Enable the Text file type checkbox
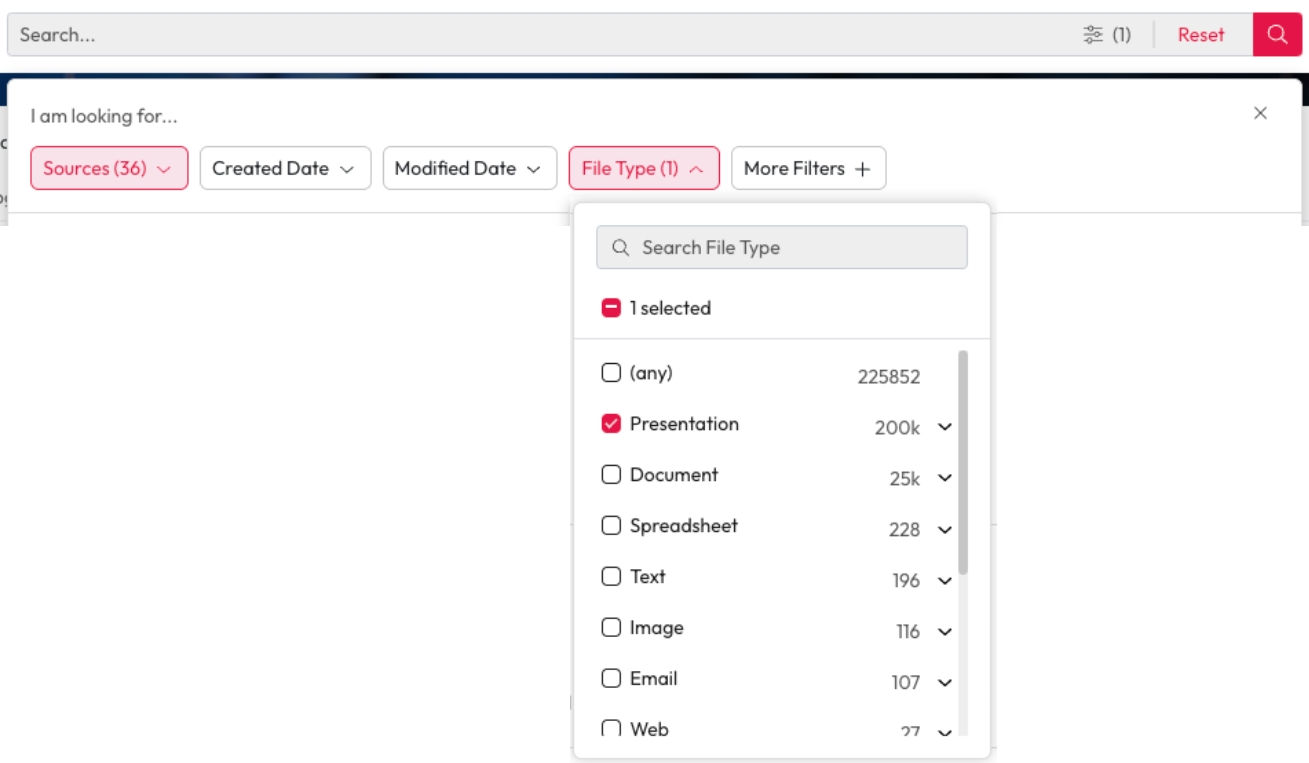This screenshot has width=1309, height=763. 611,577
